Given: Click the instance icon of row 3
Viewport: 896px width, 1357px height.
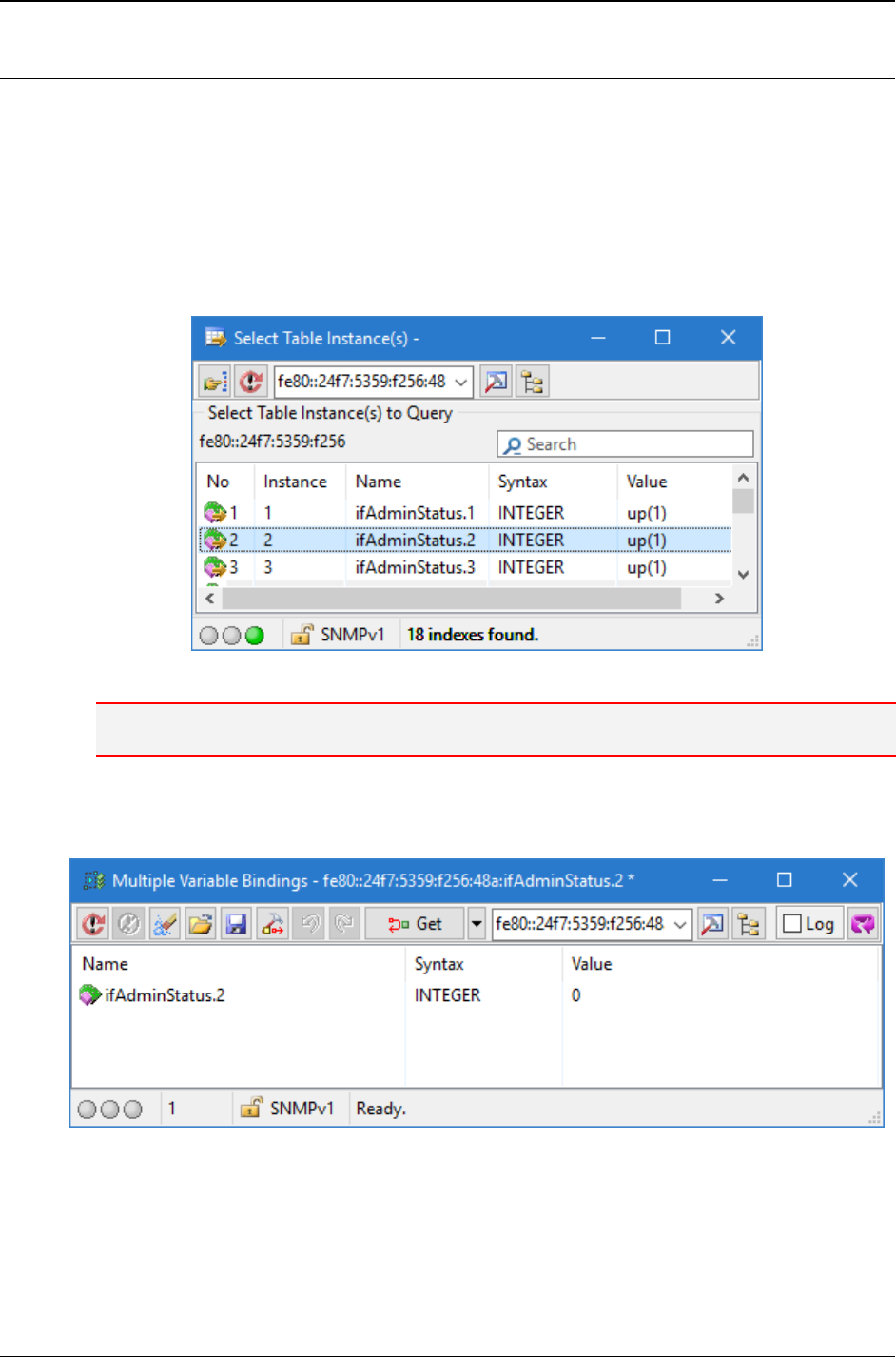Looking at the screenshot, I should click(x=215, y=567).
